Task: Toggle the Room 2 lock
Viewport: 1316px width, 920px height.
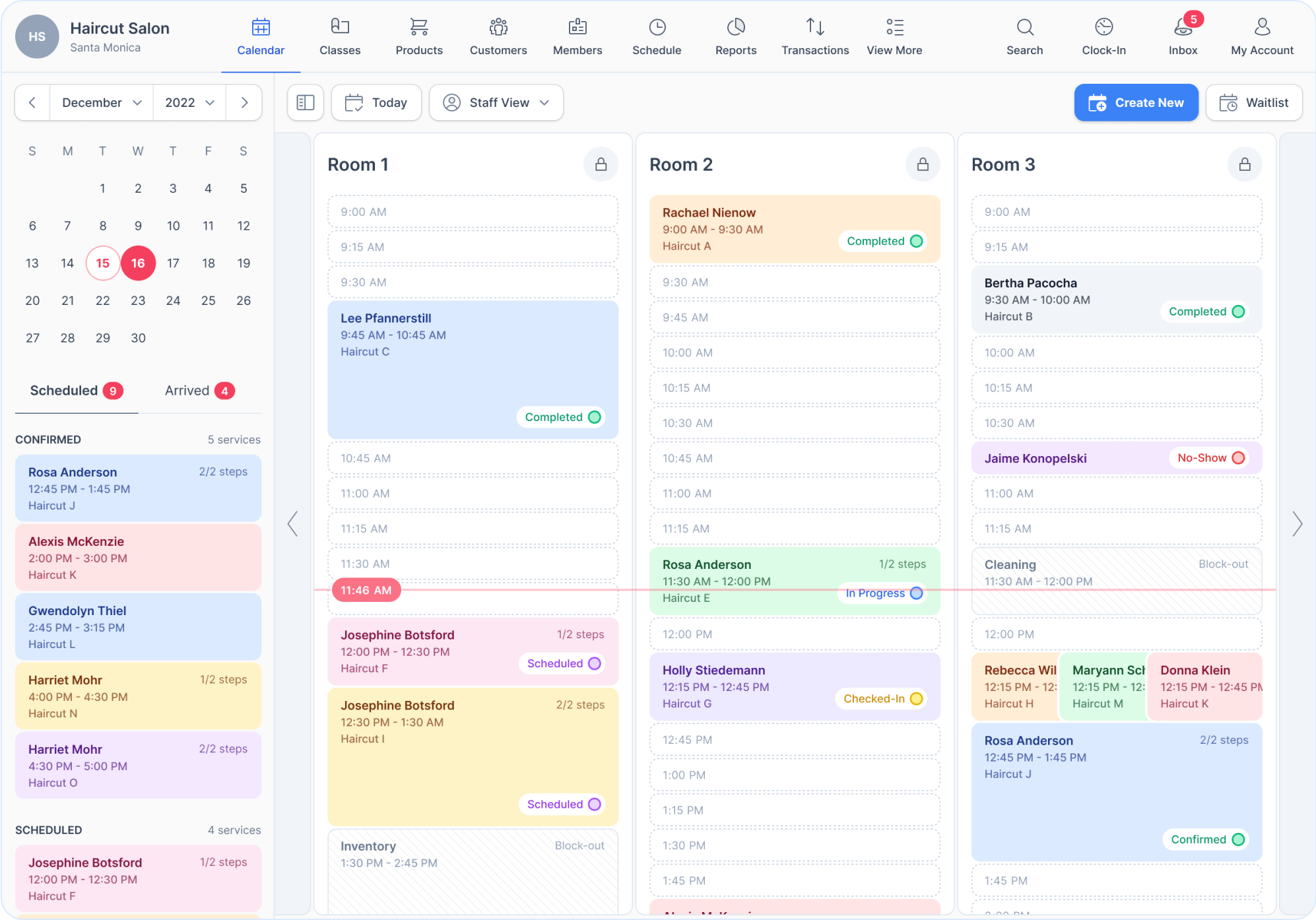Action: 923,164
